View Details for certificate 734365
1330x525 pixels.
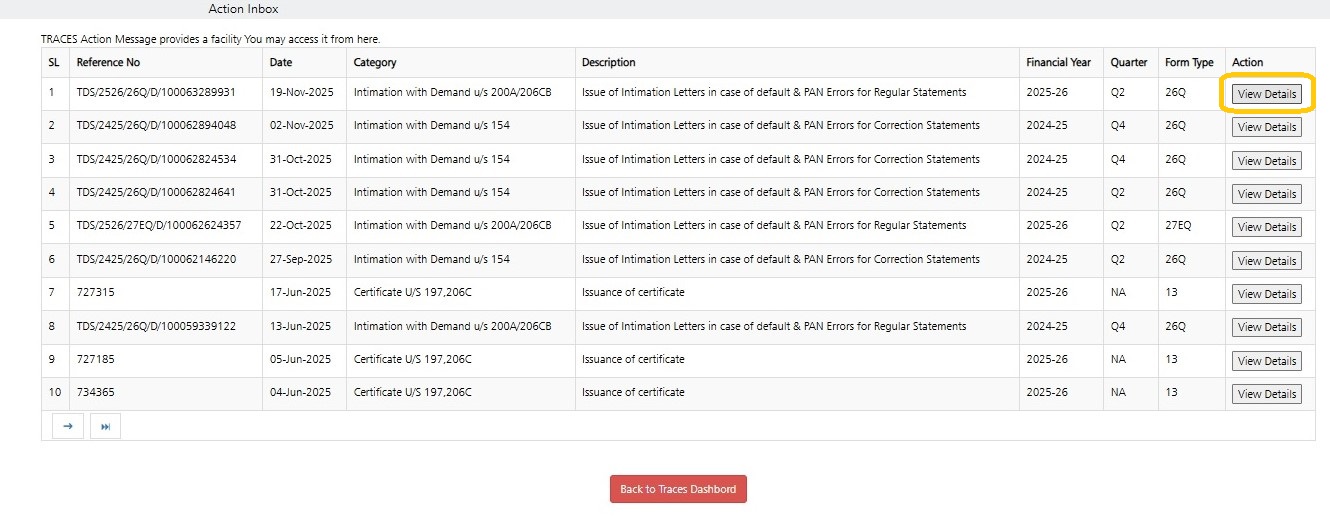pyautogui.click(x=1266, y=394)
